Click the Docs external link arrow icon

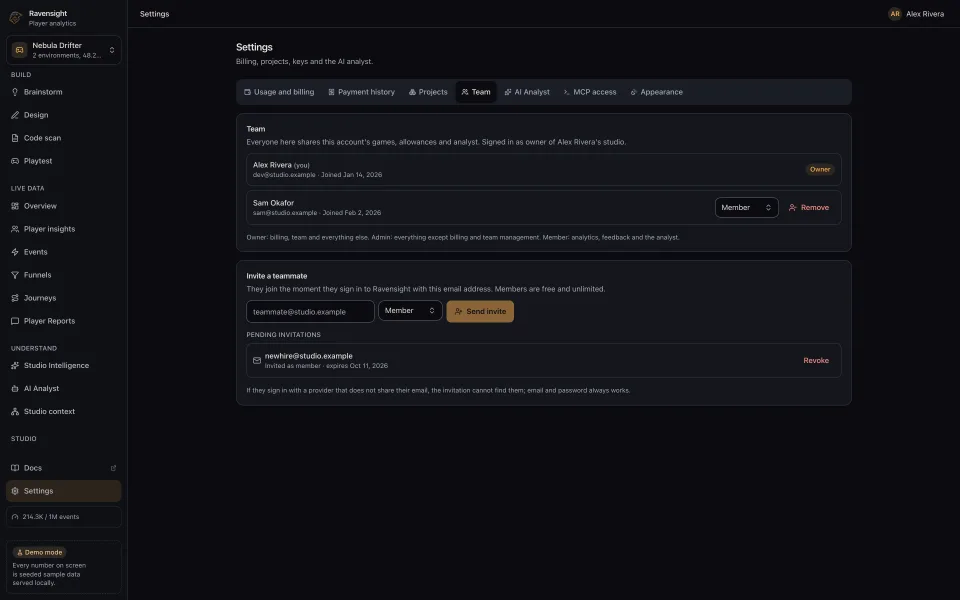pos(113,468)
